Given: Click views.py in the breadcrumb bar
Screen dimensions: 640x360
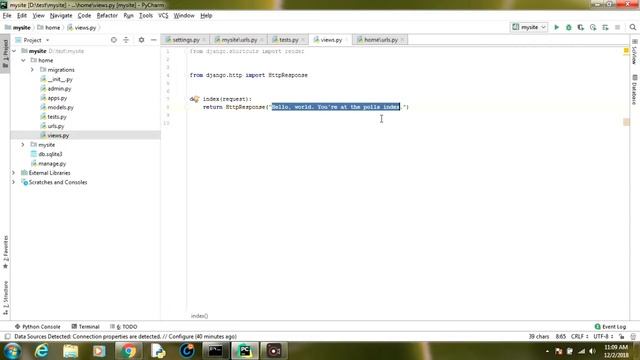Looking at the screenshot, I should pyautogui.click(x=82, y=28).
